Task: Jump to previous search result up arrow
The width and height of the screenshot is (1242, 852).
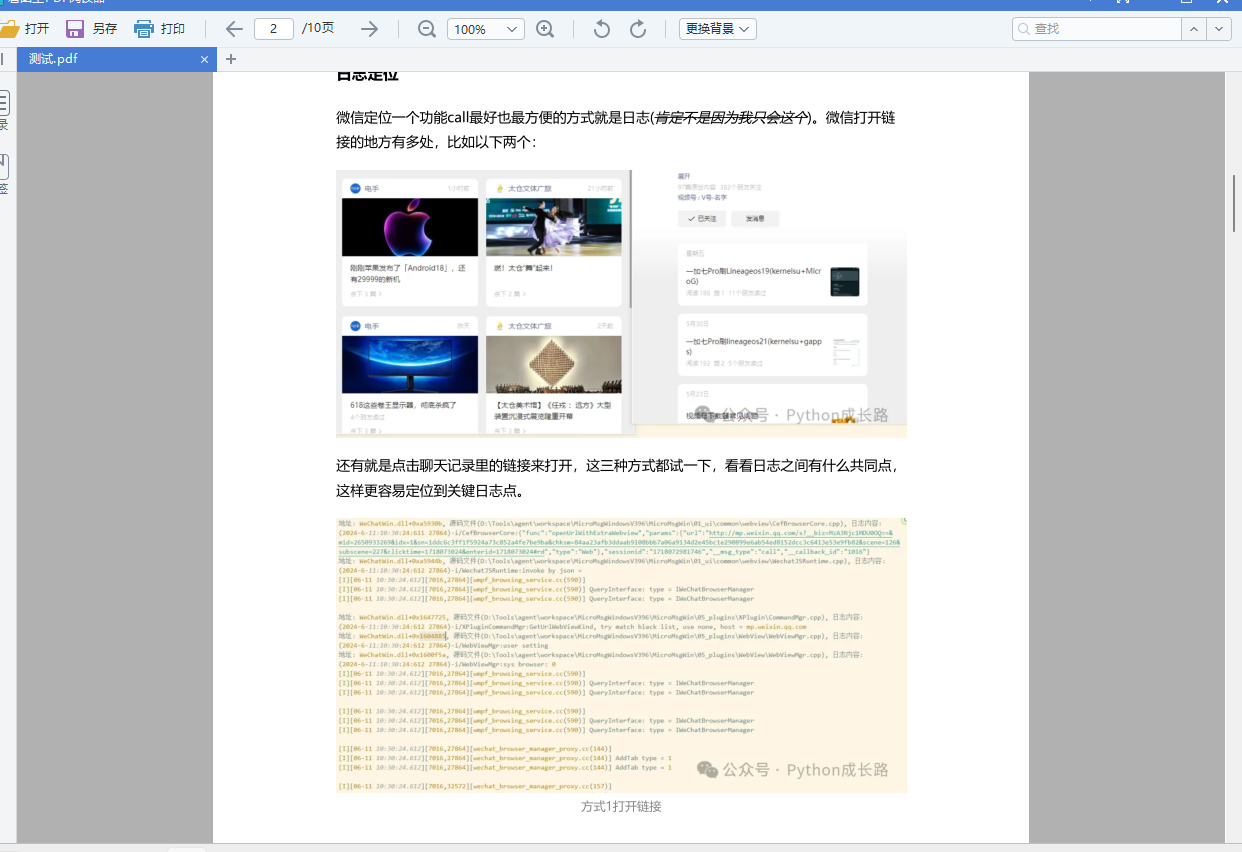Action: pos(1194,29)
